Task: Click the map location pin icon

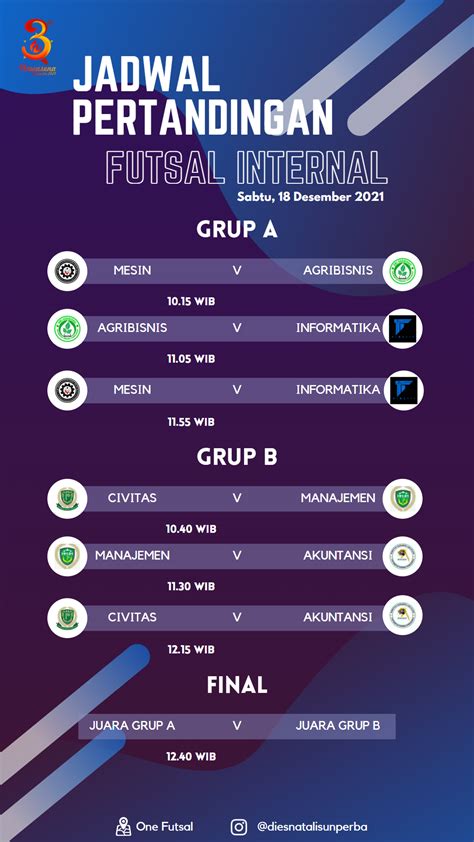Action: tap(123, 826)
